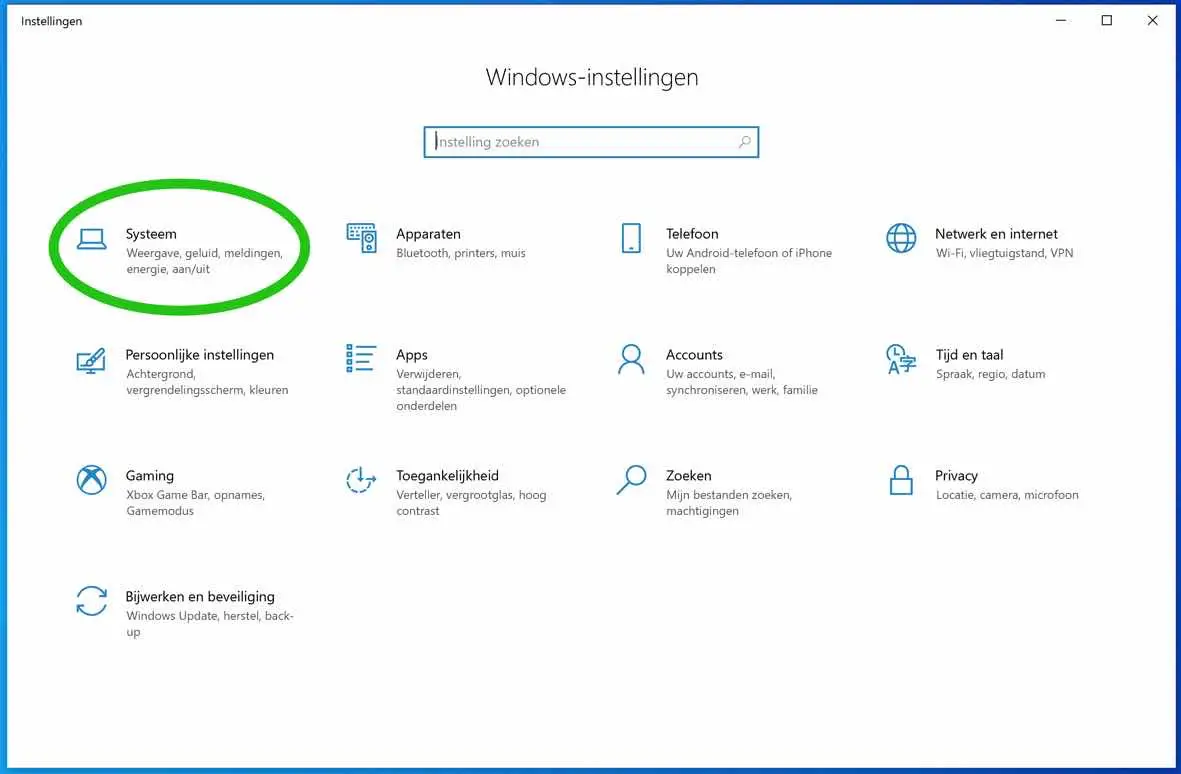
Task: Click 'Verwijderen, standaardinstellingen' description text
Action: point(481,390)
